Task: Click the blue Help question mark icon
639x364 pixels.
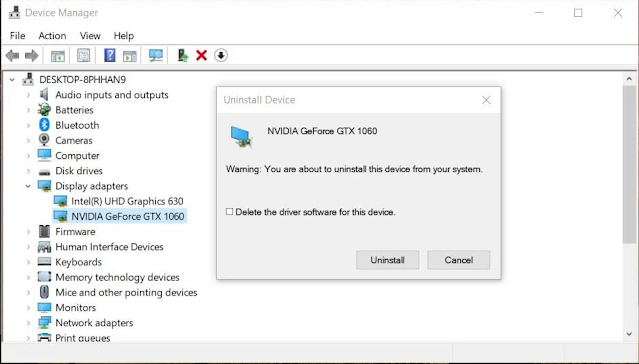Action: (x=110, y=55)
